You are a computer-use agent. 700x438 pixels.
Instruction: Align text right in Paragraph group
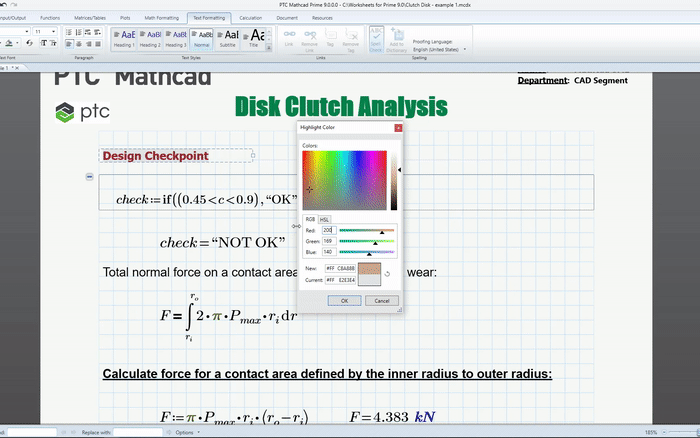[88, 44]
